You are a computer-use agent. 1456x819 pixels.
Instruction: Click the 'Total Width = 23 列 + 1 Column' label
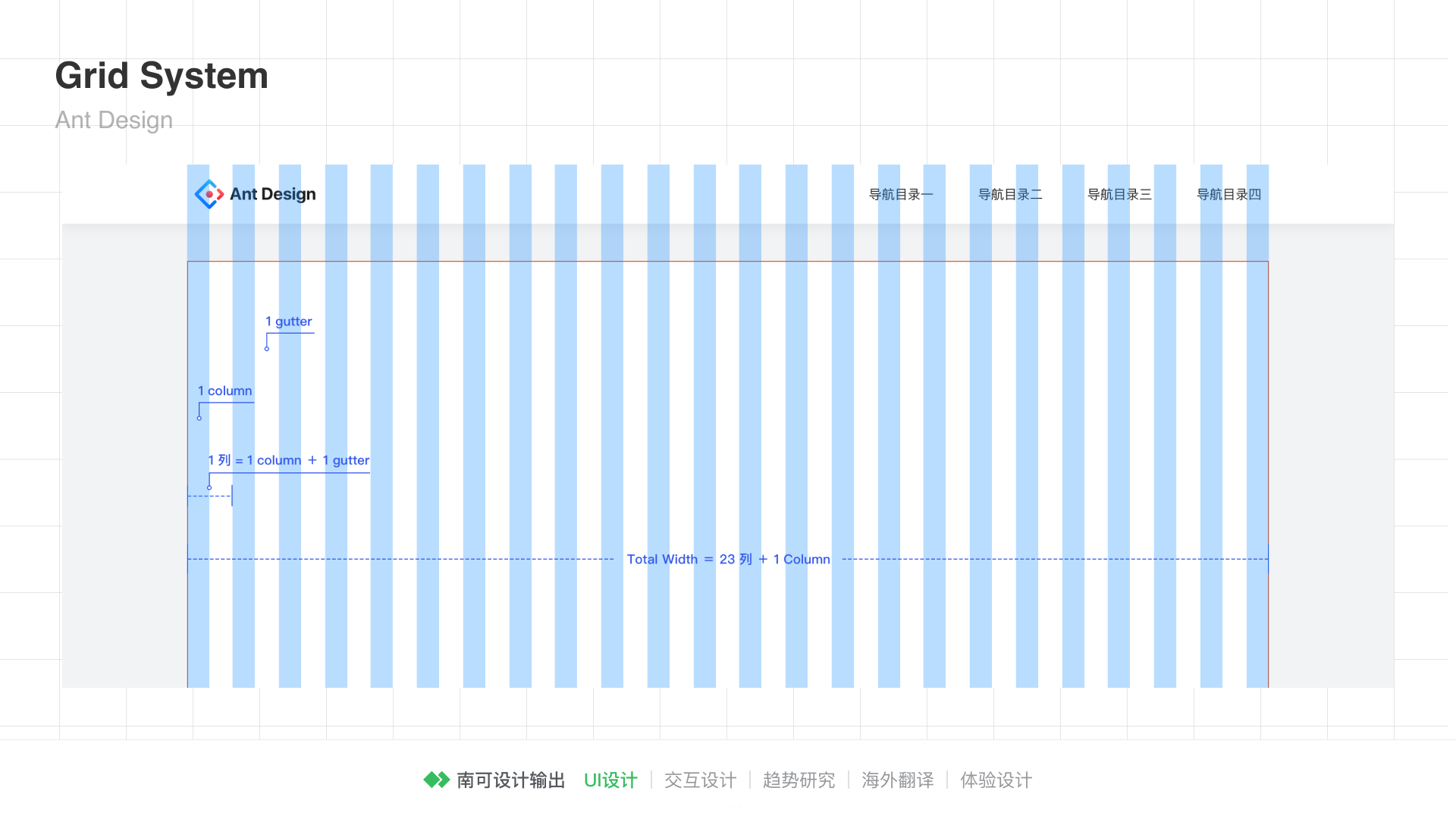tap(728, 560)
